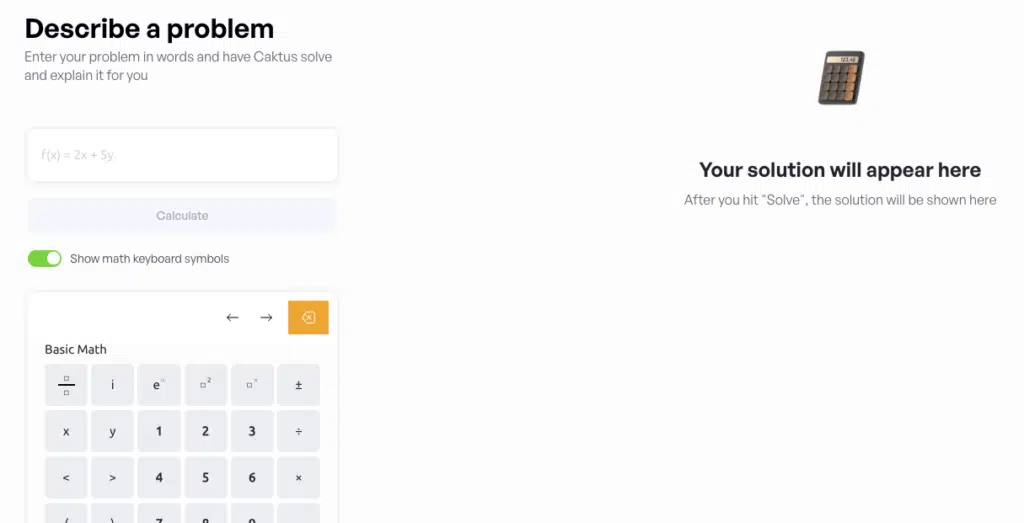1024x523 pixels.
Task: Insert the custom power exponent template
Action: [x=252, y=385]
